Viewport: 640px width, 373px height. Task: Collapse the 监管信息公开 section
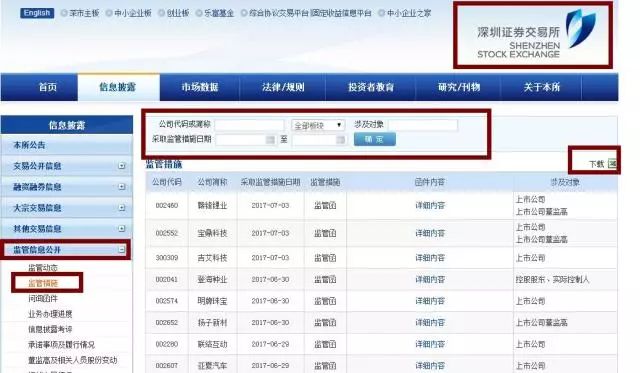coord(122,249)
